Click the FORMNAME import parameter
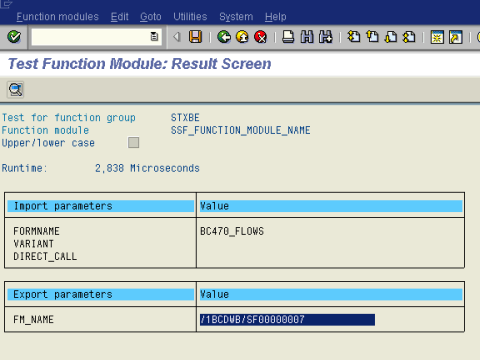The width and height of the screenshot is (480, 360). tap(36, 231)
